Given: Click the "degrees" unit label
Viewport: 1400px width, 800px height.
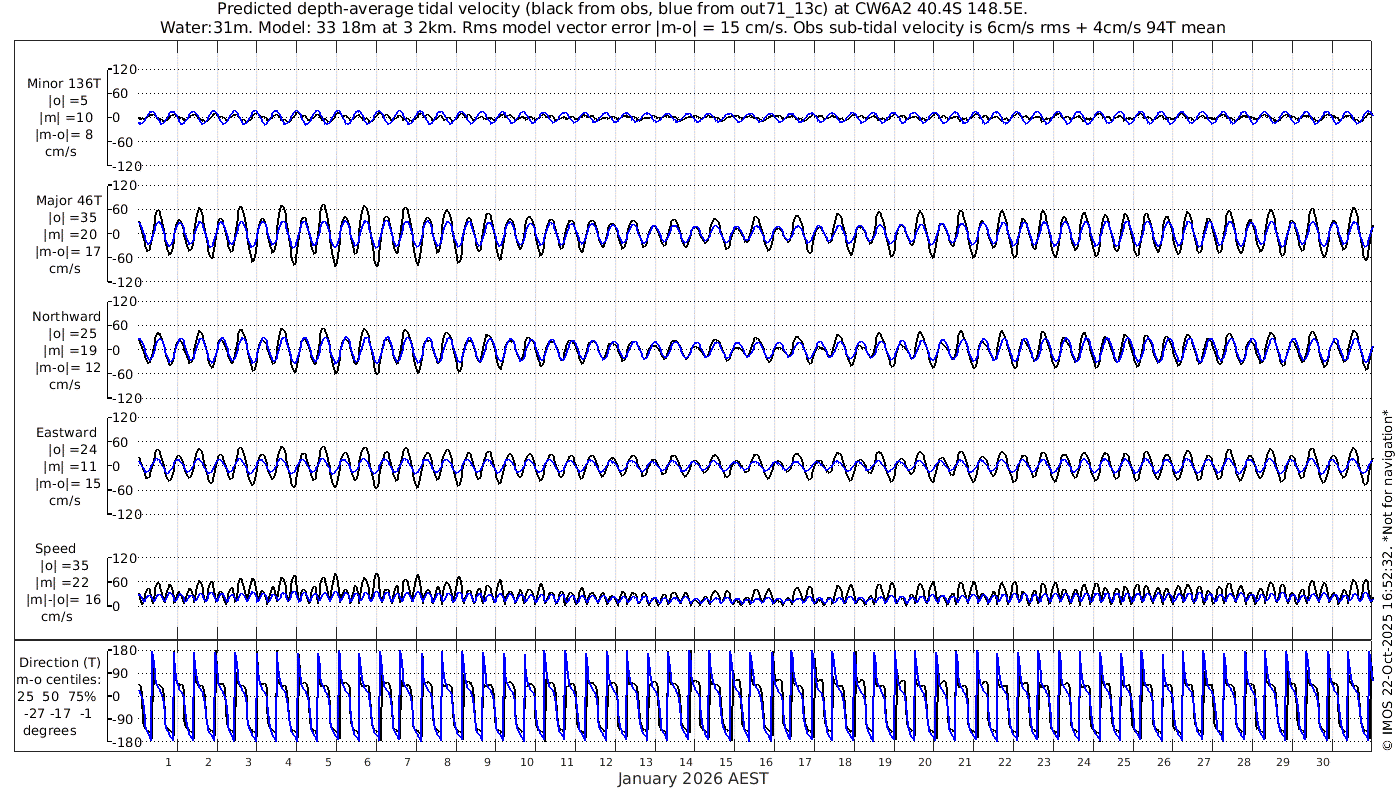Looking at the screenshot, I should tap(51, 730).
